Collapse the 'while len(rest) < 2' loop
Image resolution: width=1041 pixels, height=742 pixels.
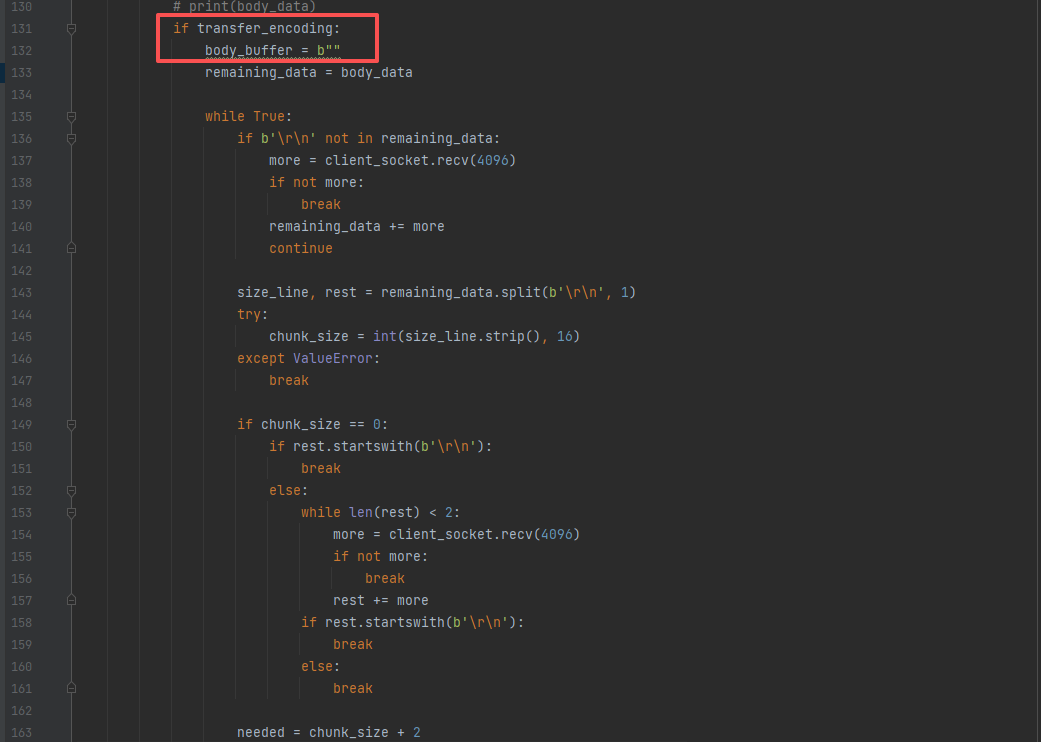pos(71,513)
